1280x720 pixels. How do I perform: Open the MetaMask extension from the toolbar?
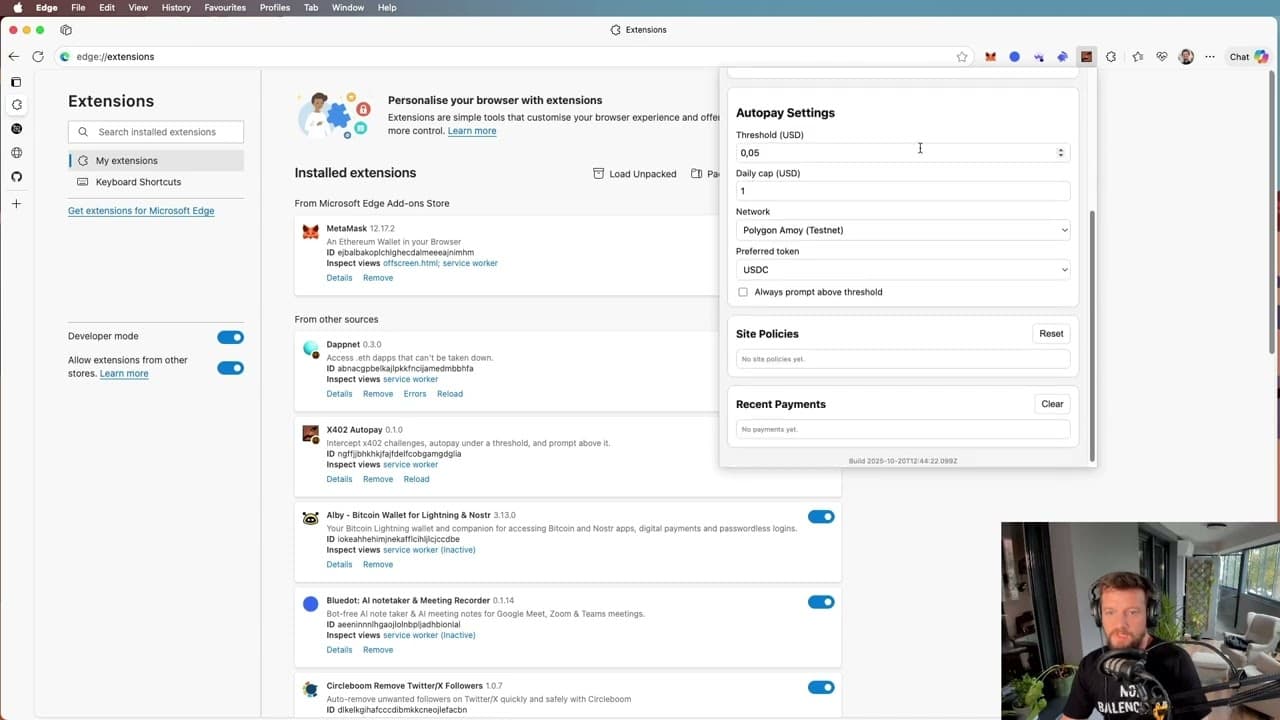[990, 57]
